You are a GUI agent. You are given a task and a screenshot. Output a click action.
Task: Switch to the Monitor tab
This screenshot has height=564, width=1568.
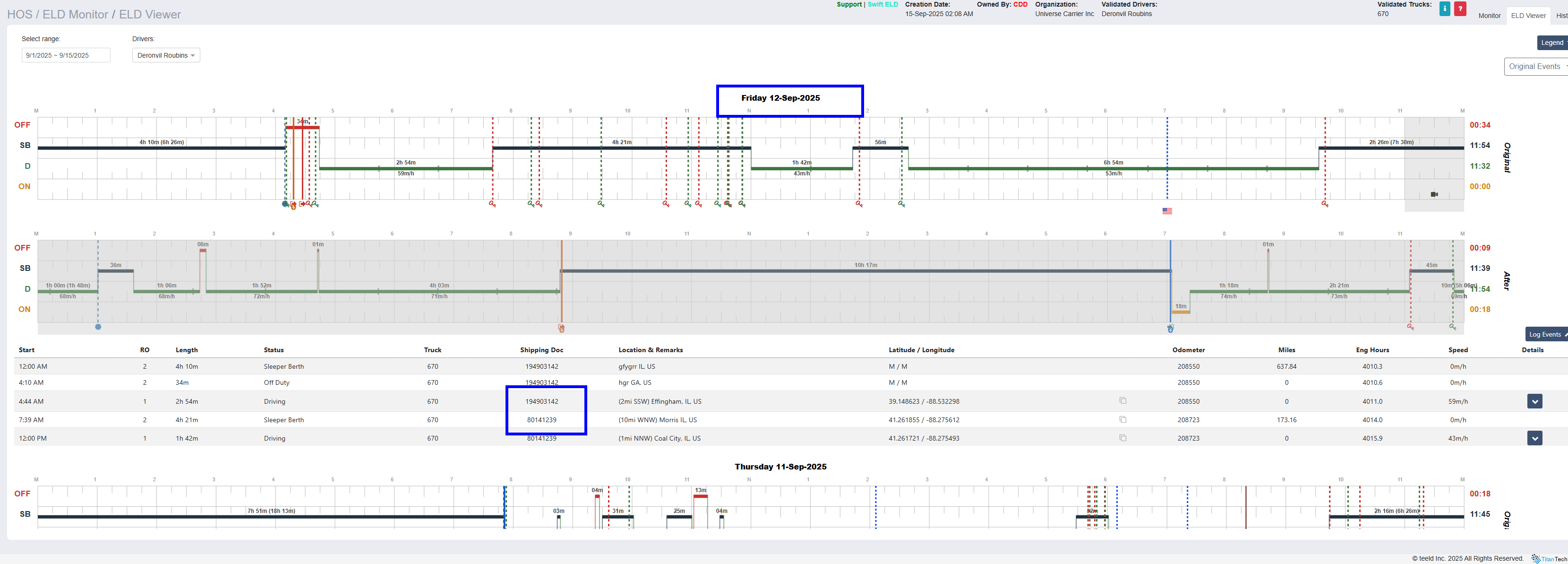[x=1489, y=16]
